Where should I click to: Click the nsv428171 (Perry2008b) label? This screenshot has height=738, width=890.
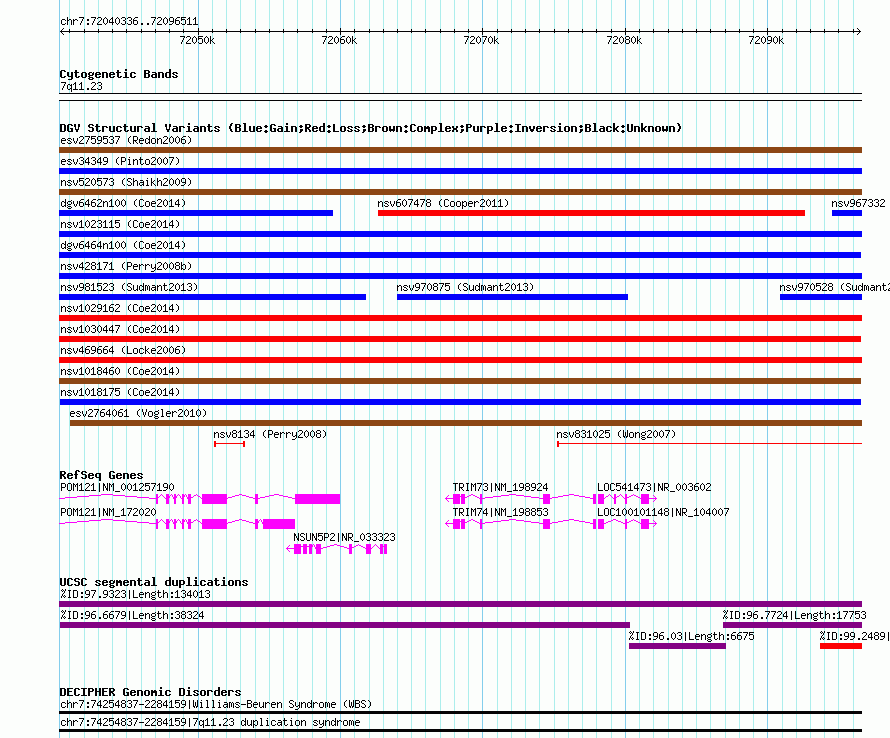click(126, 266)
